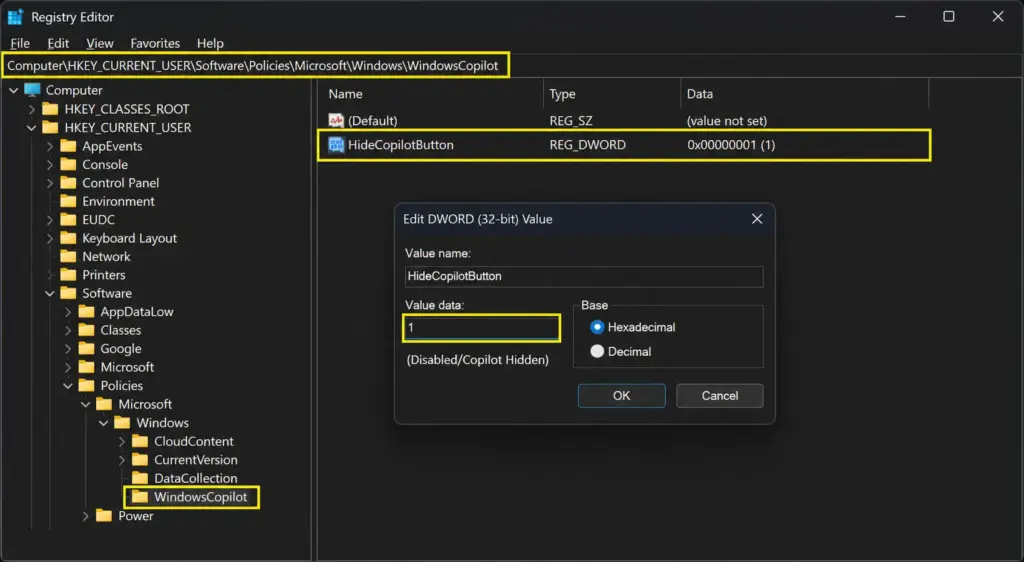Click the AppDataLow folder icon
1024x562 pixels.
(86, 311)
